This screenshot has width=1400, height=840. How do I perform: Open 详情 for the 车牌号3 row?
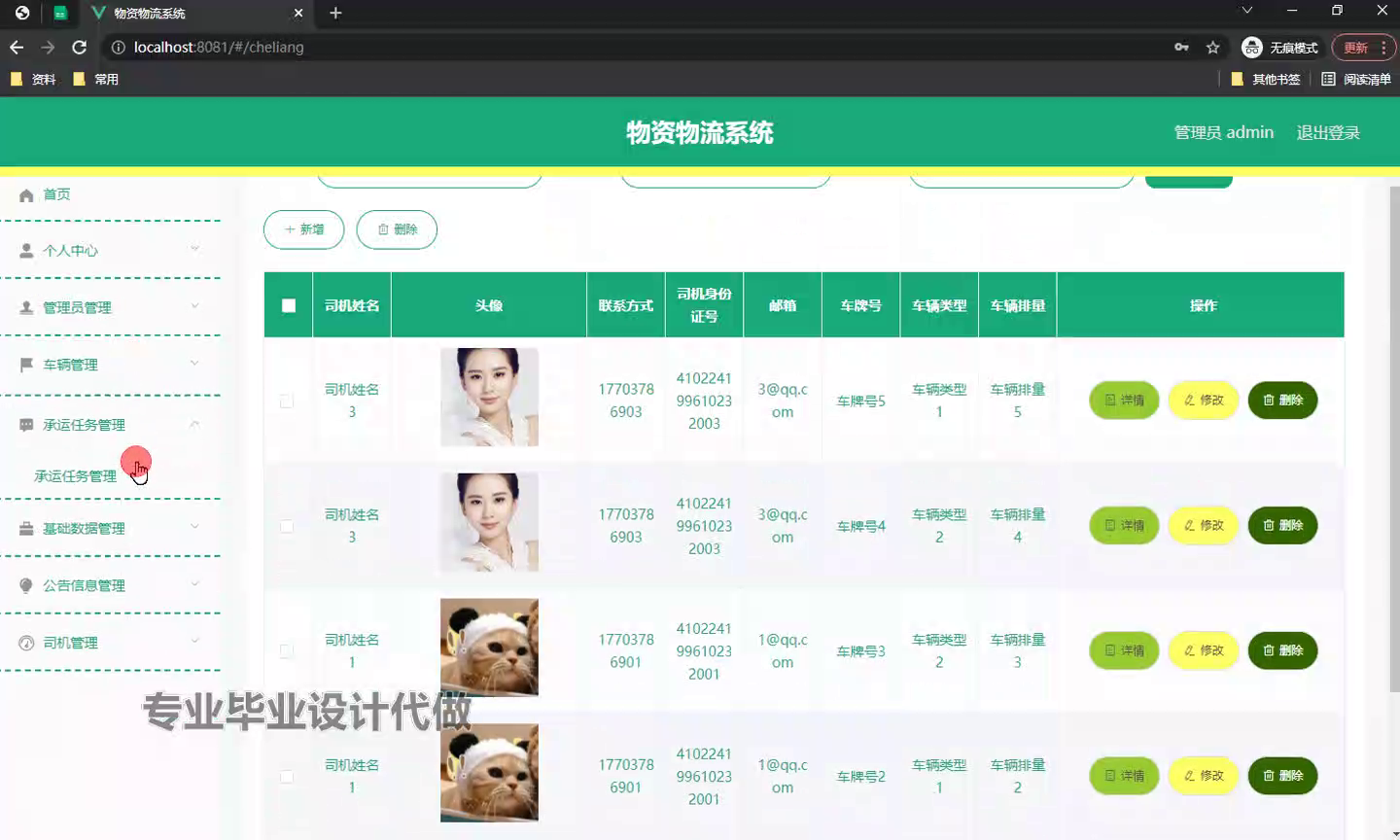tap(1124, 650)
